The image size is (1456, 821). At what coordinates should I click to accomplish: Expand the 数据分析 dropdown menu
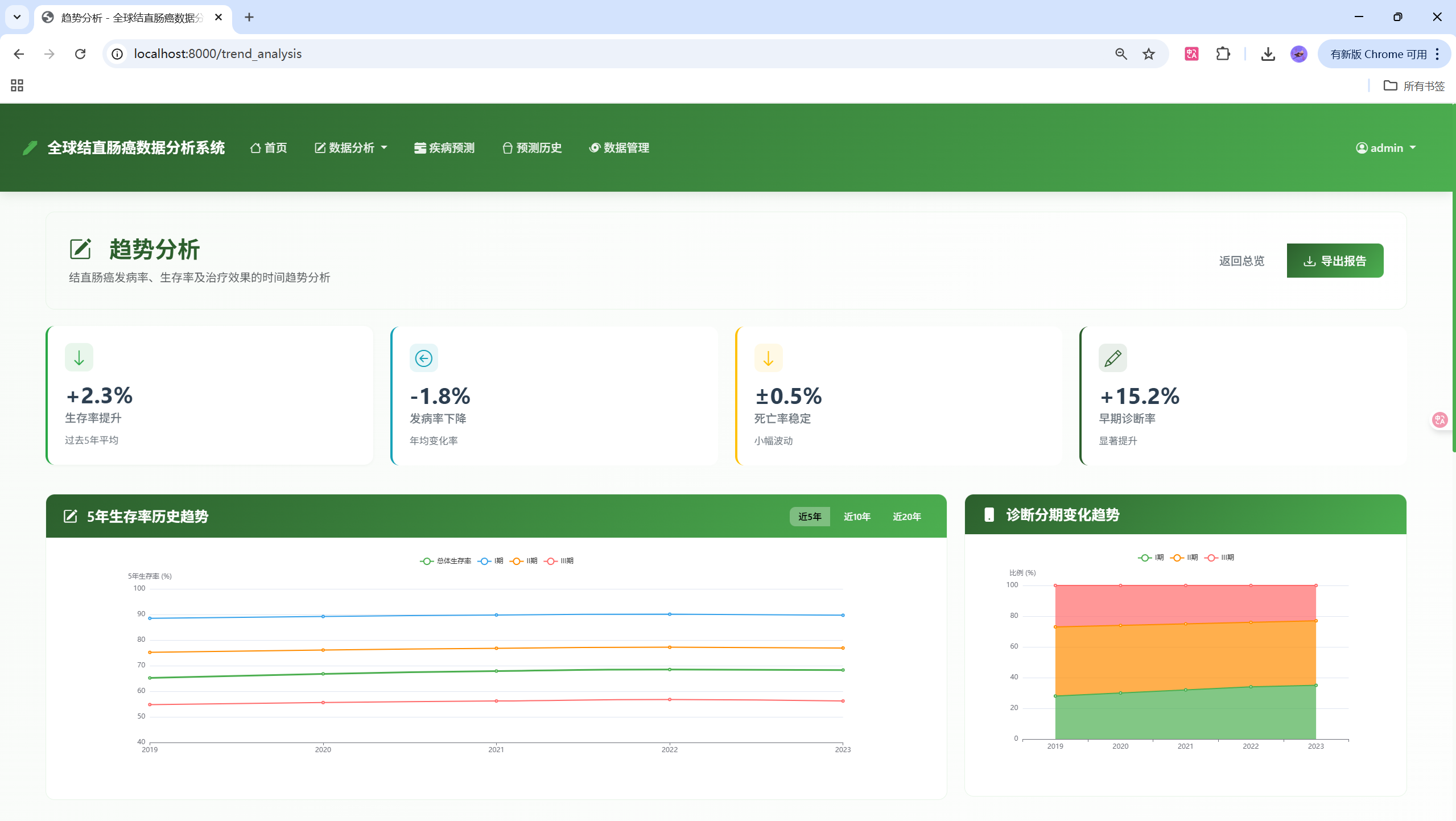[351, 148]
